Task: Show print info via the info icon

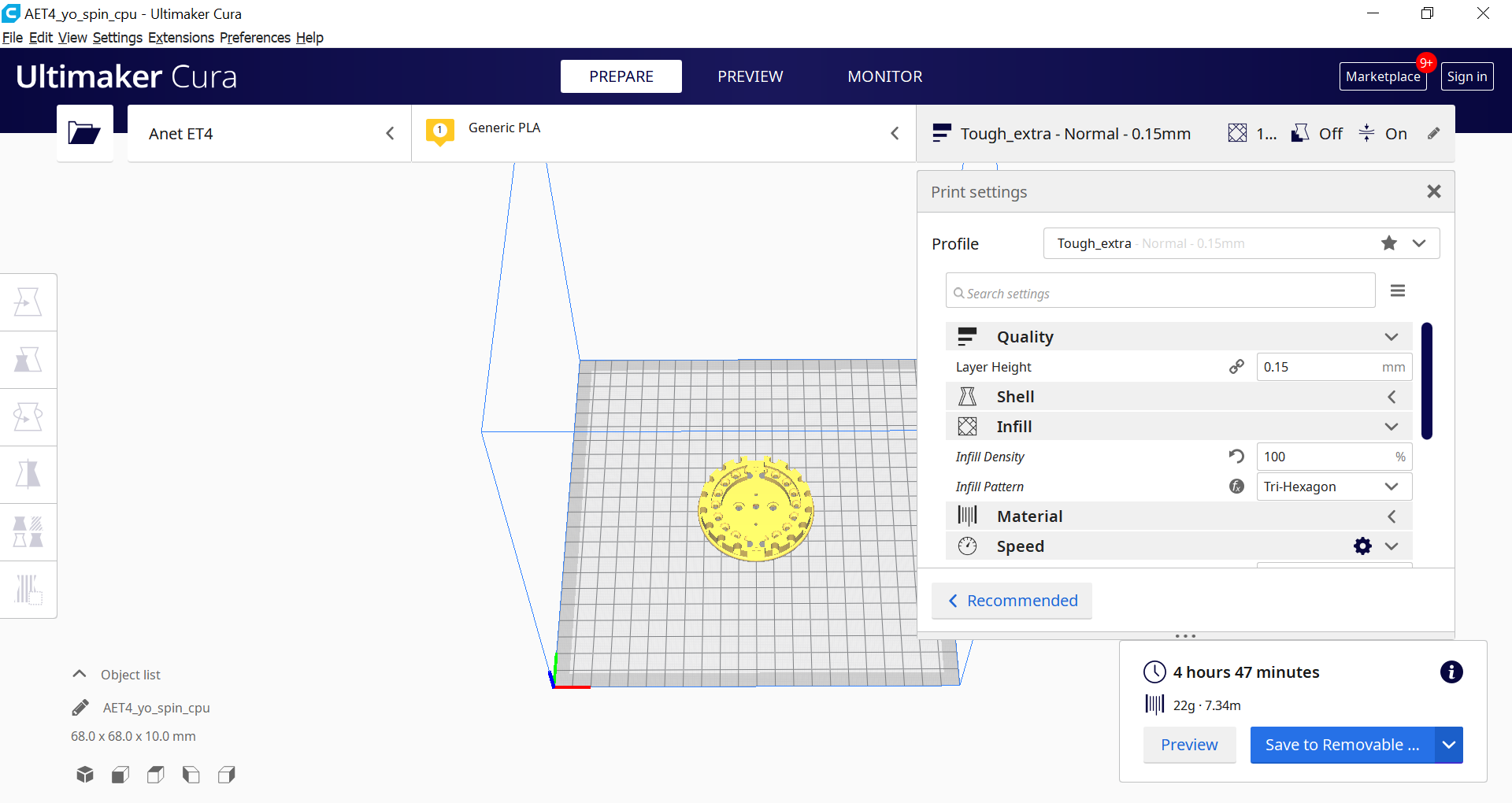Action: [1451, 672]
